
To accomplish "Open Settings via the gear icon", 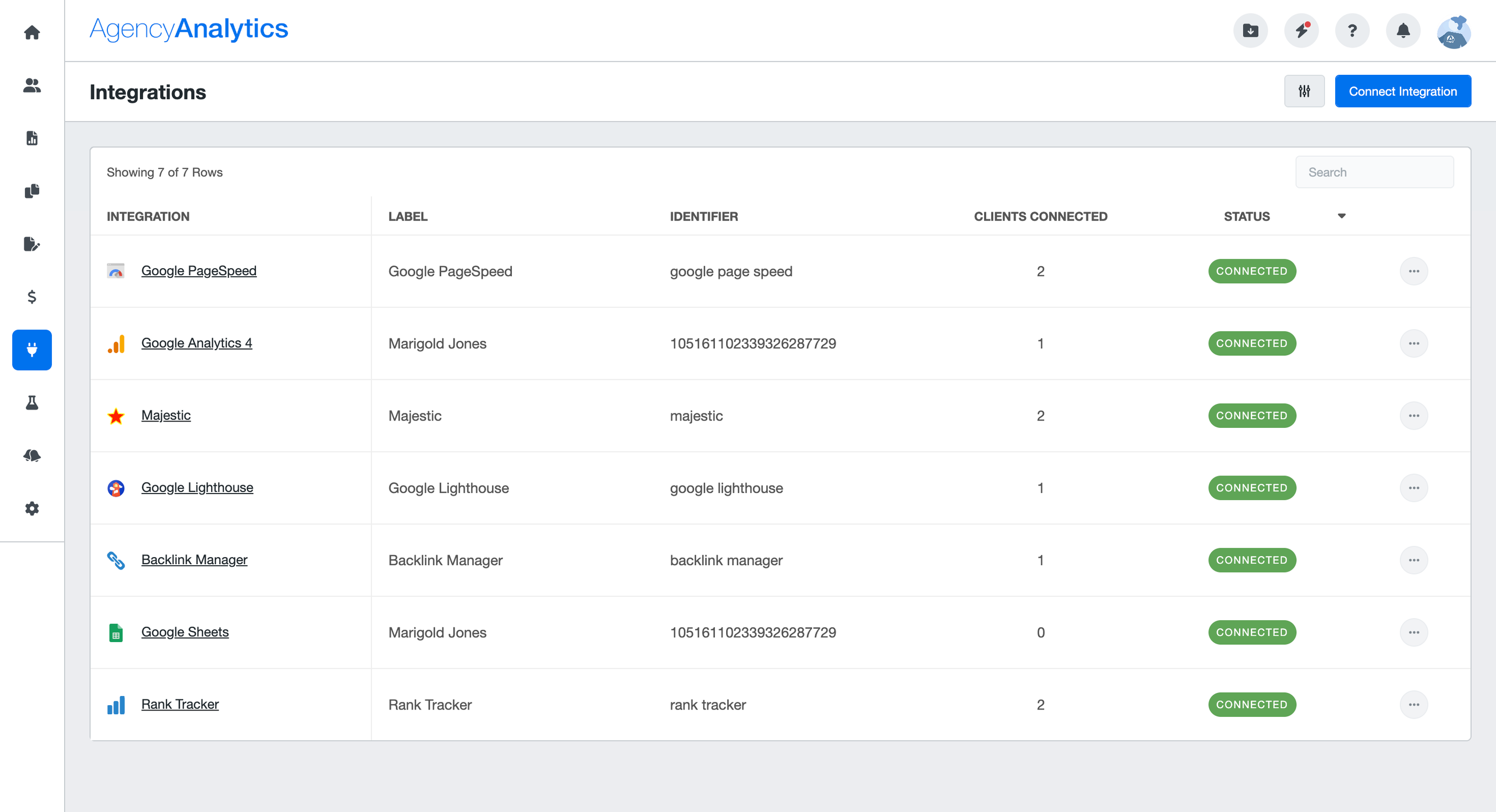I will [x=32, y=508].
